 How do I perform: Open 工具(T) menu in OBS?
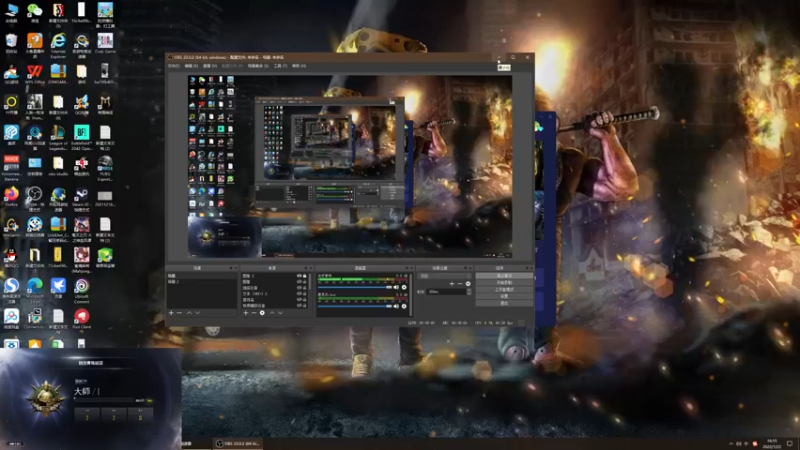[x=280, y=66]
